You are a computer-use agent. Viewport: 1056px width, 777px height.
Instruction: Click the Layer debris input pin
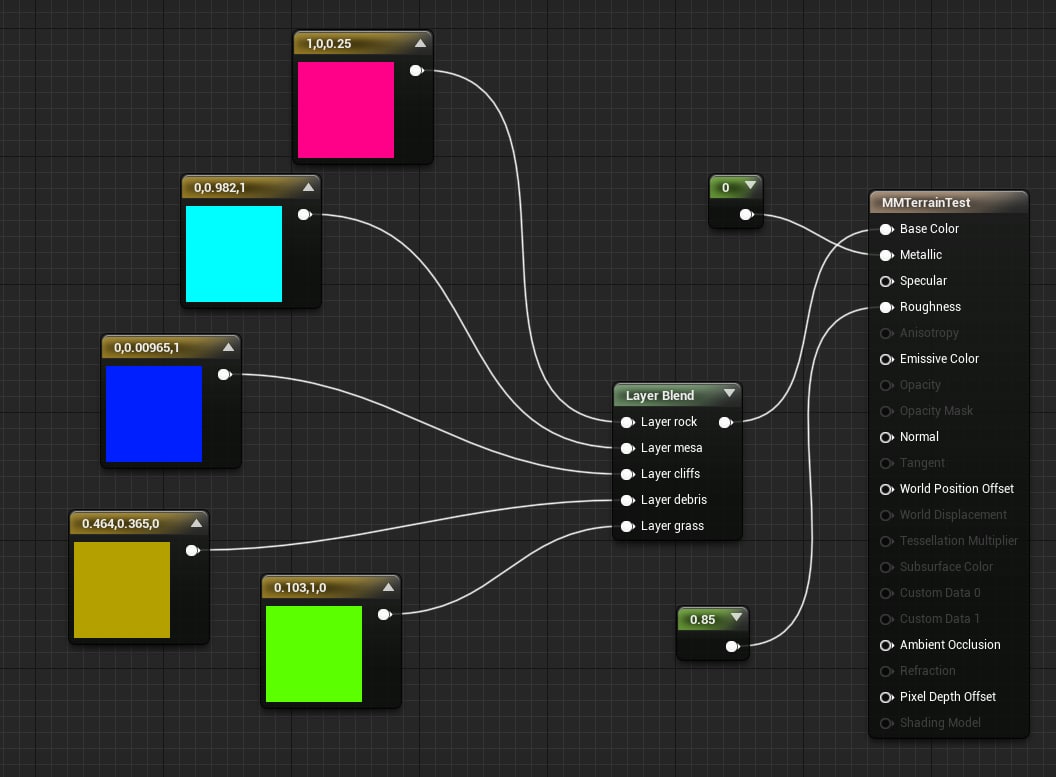tap(628, 500)
